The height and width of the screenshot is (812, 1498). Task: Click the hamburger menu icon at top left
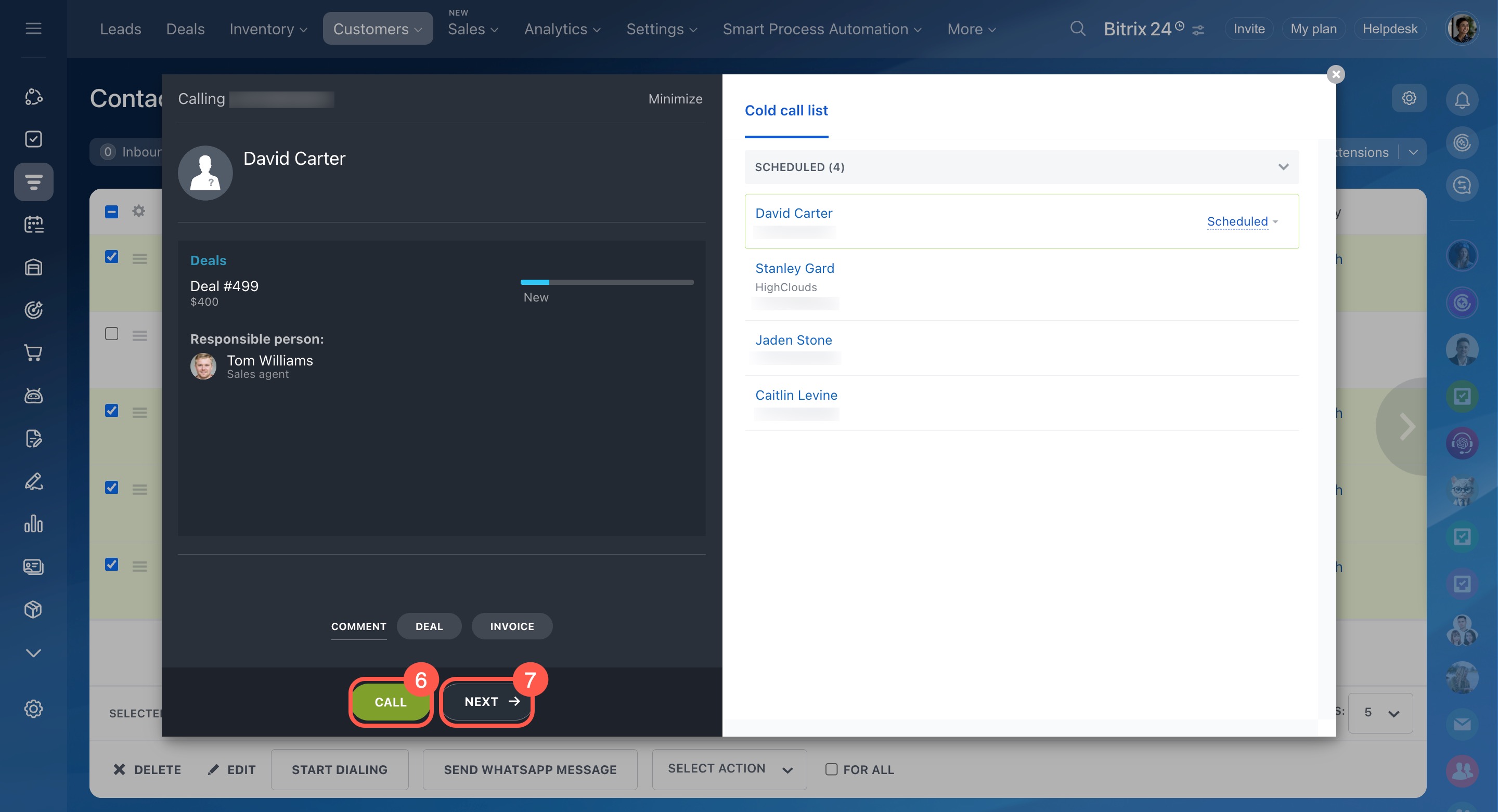coord(34,29)
